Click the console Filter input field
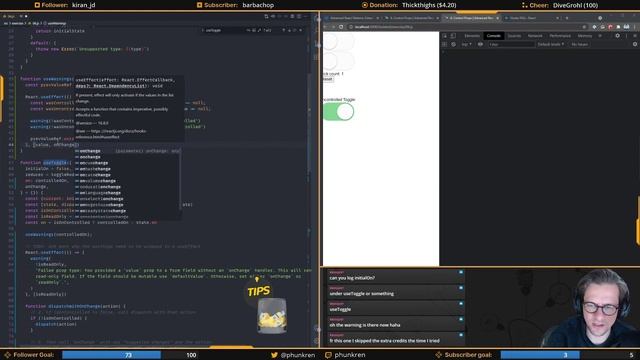This screenshot has height=360, width=640. pyautogui.click(x=511, y=44)
